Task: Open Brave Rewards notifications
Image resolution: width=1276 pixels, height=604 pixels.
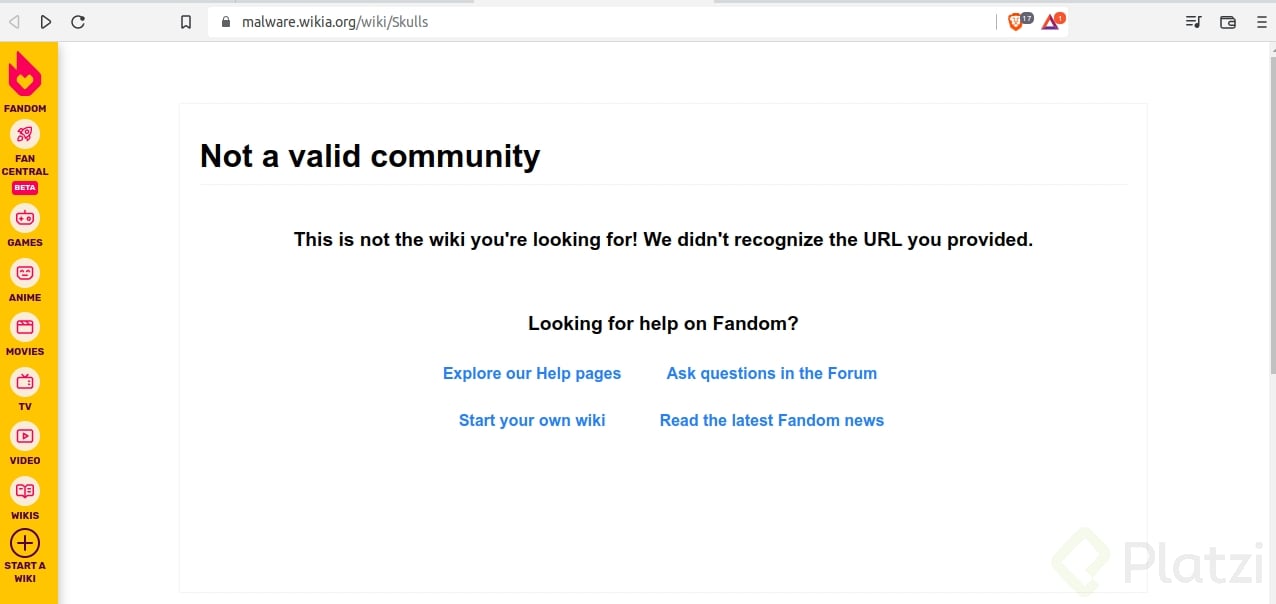Action: coord(1051,21)
